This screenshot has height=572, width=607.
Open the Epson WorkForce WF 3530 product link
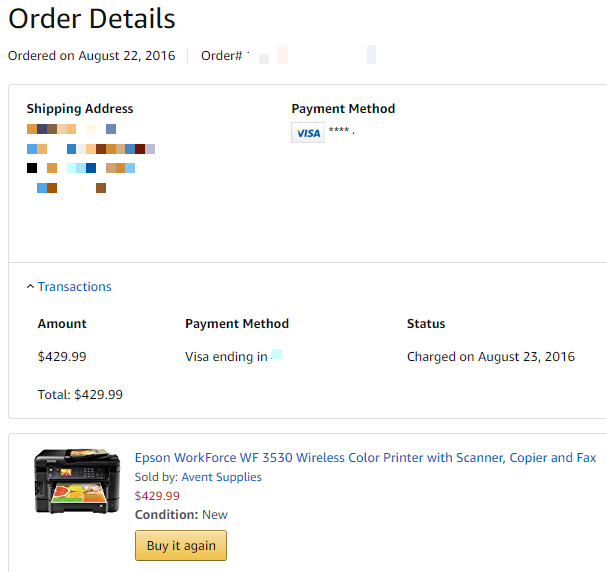click(365, 457)
